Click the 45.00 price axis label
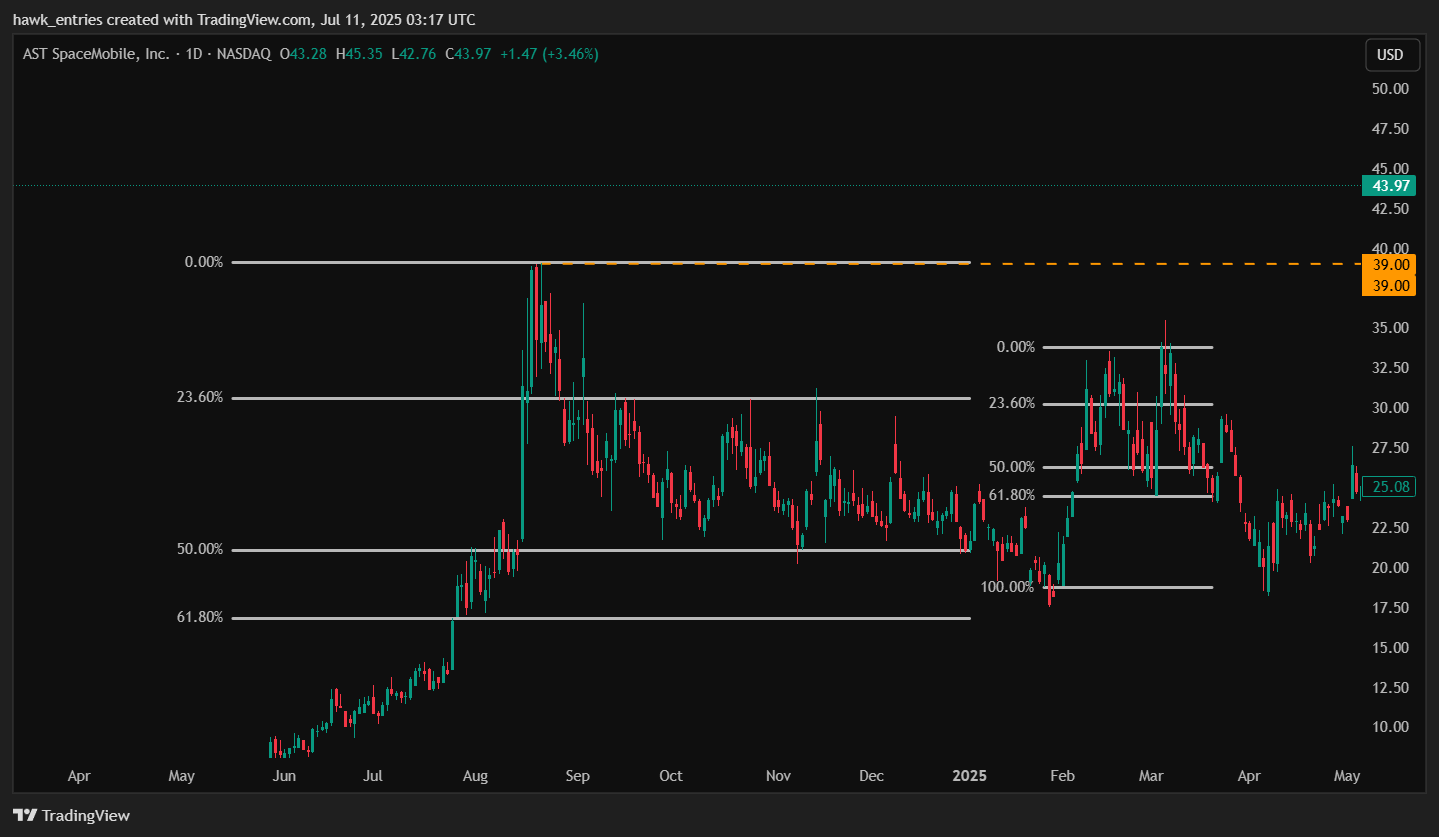Image resolution: width=1439 pixels, height=837 pixels. tap(1391, 168)
